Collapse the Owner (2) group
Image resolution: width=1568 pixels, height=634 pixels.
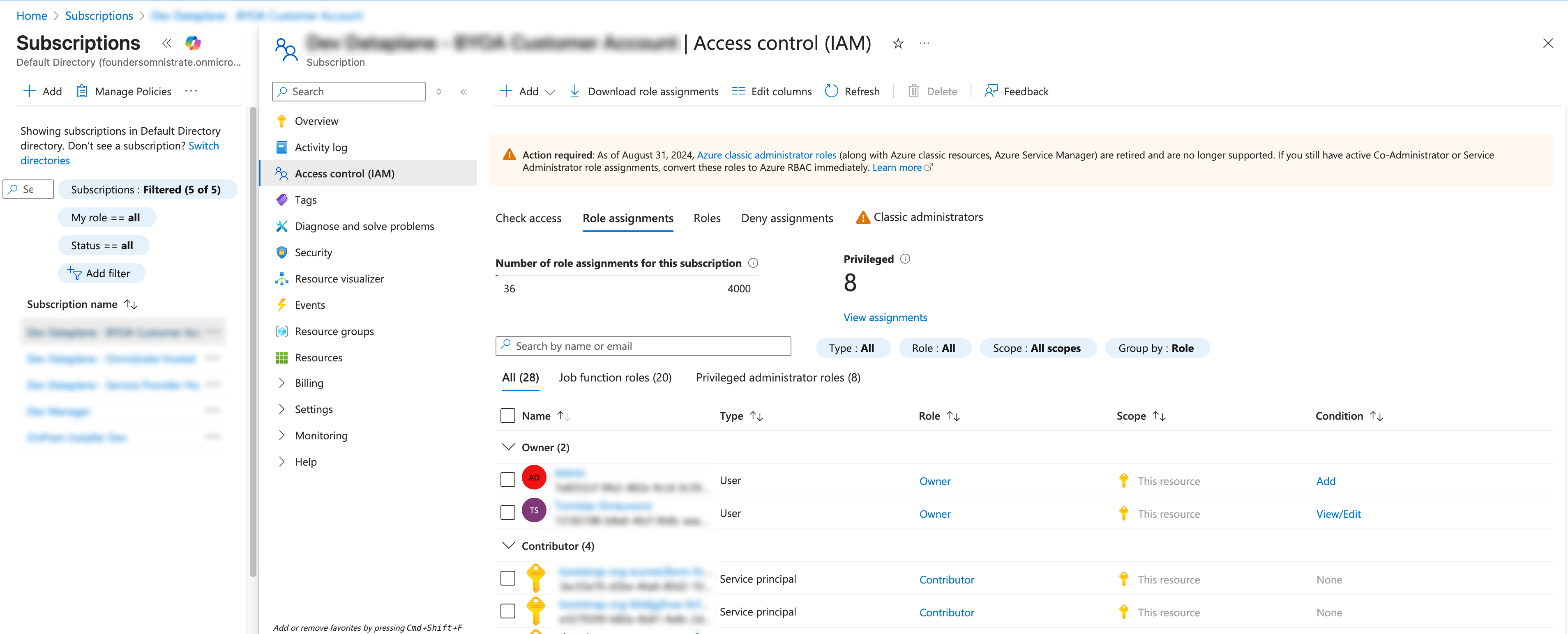click(508, 447)
